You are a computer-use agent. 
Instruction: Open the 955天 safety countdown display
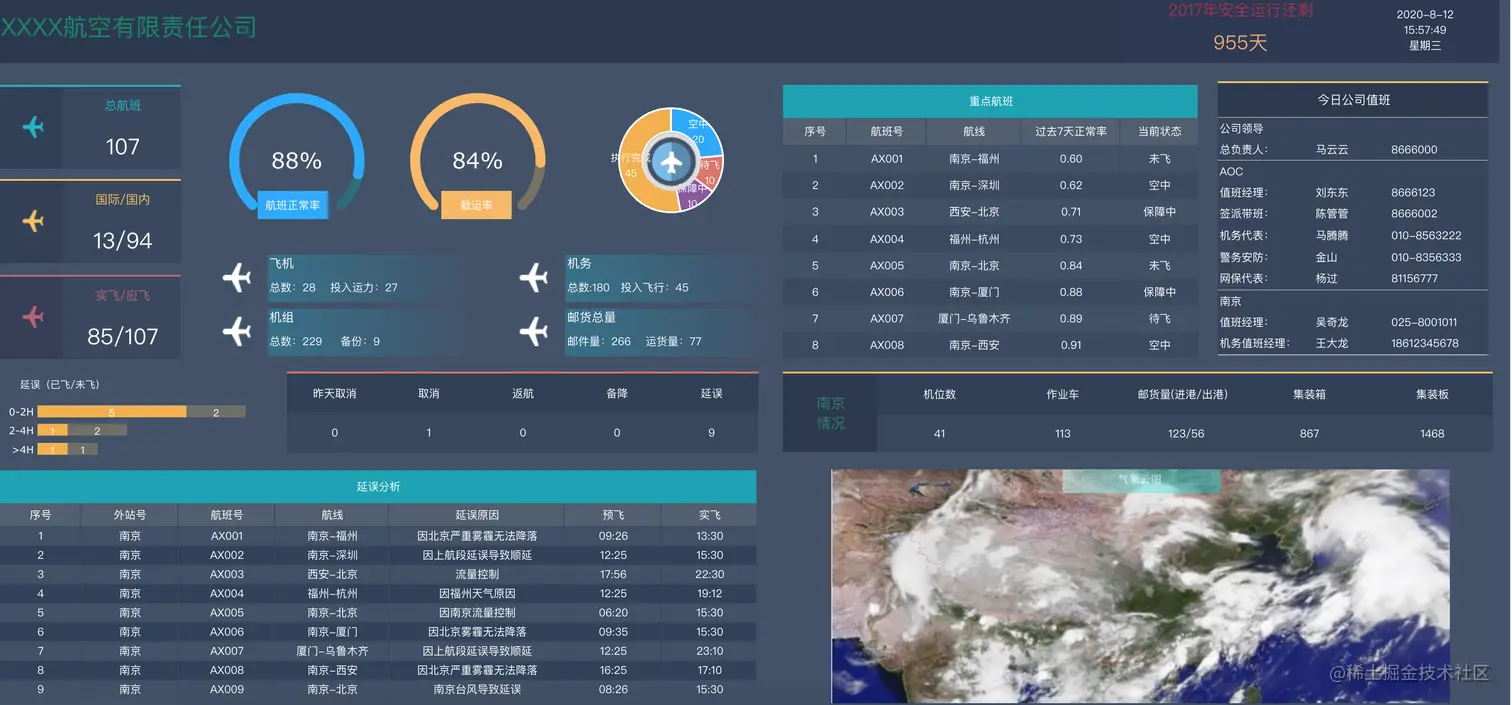1240,43
